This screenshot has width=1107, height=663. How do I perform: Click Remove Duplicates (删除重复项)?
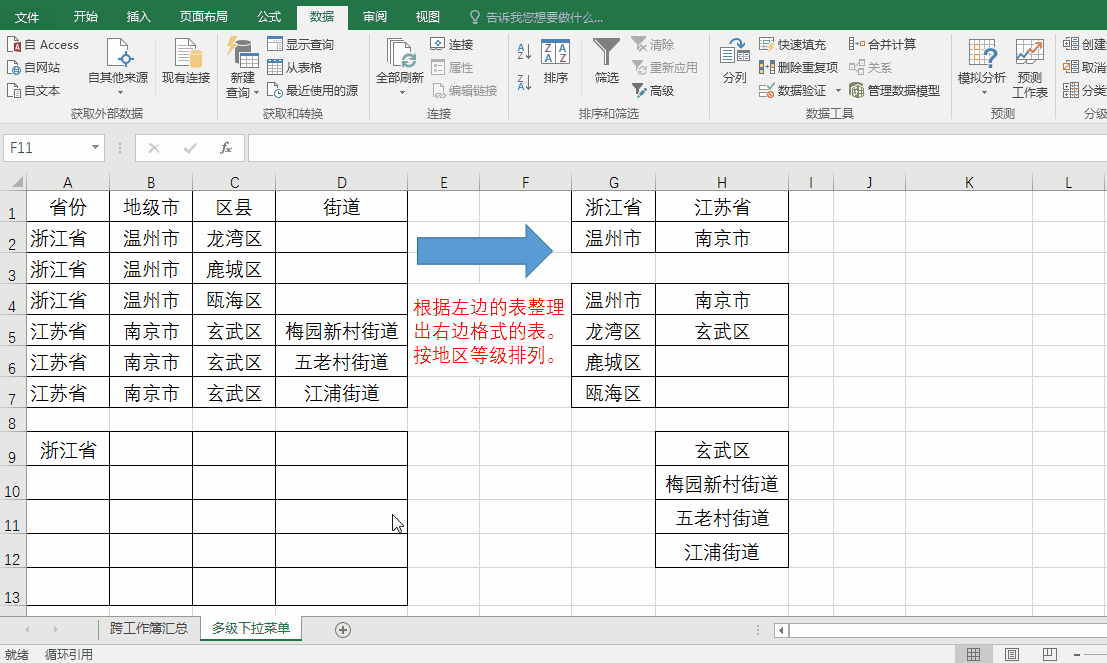[798, 67]
